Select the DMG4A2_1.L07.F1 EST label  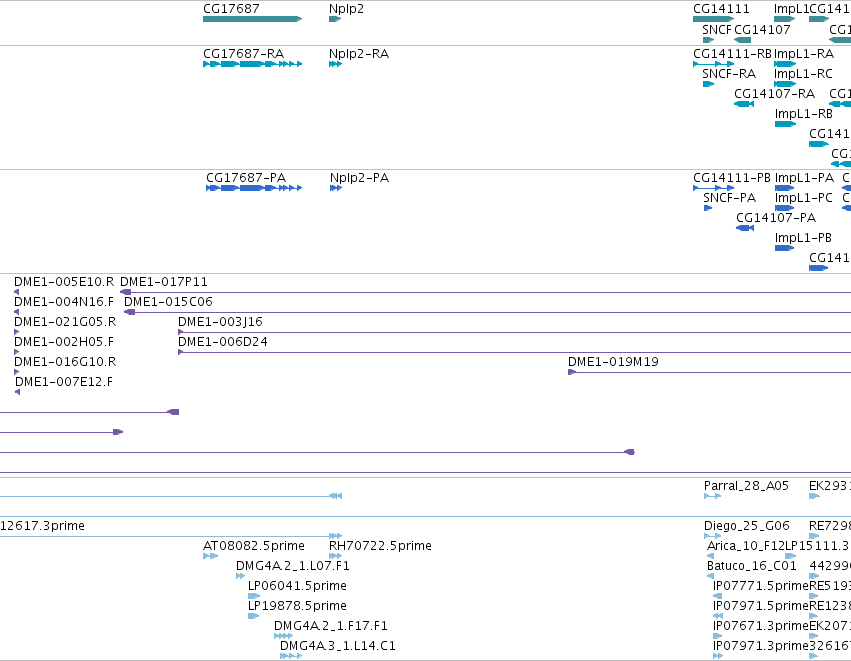point(293,567)
